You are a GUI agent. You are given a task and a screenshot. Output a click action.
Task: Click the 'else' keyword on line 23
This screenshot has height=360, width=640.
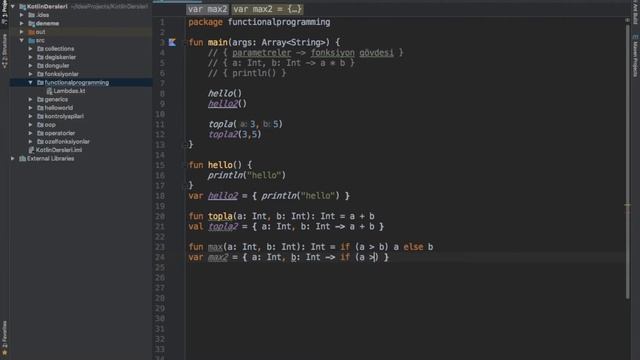tap(413, 247)
